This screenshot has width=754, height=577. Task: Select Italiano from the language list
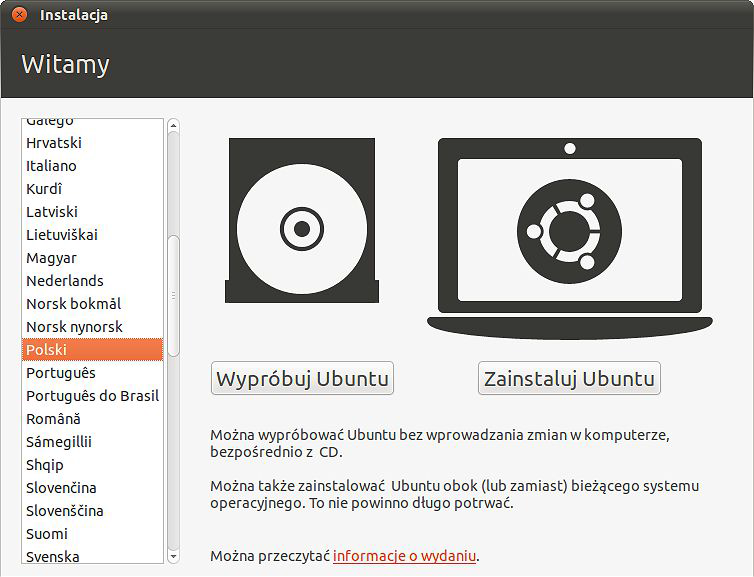92,166
